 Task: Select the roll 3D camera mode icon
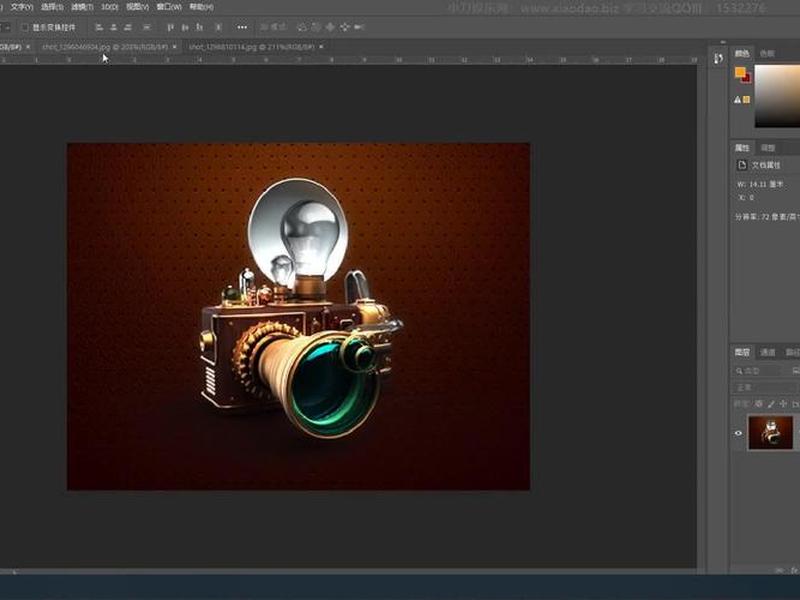click(x=316, y=27)
